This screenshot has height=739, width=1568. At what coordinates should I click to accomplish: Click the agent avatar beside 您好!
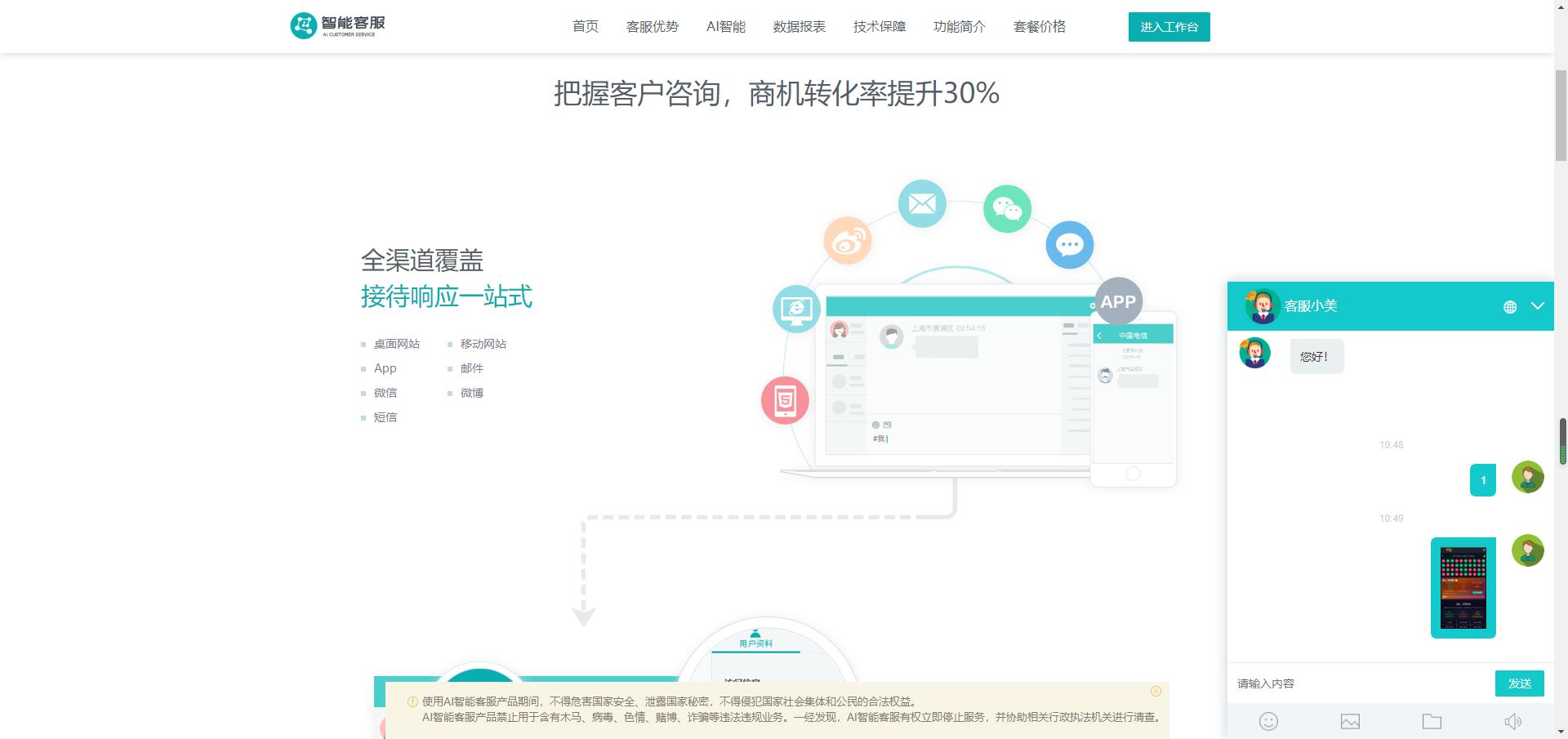pyautogui.click(x=1255, y=354)
